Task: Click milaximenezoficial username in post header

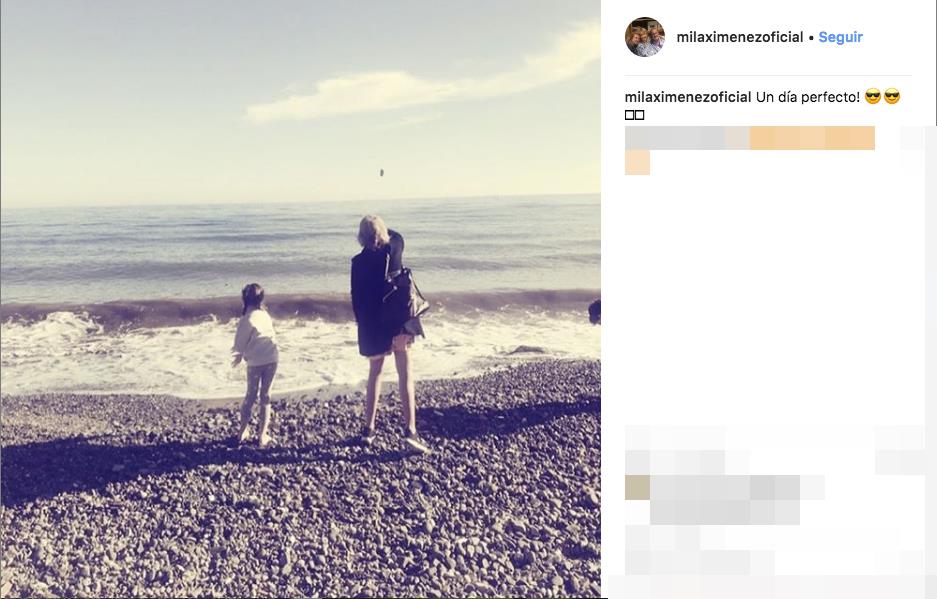Action: click(x=740, y=37)
